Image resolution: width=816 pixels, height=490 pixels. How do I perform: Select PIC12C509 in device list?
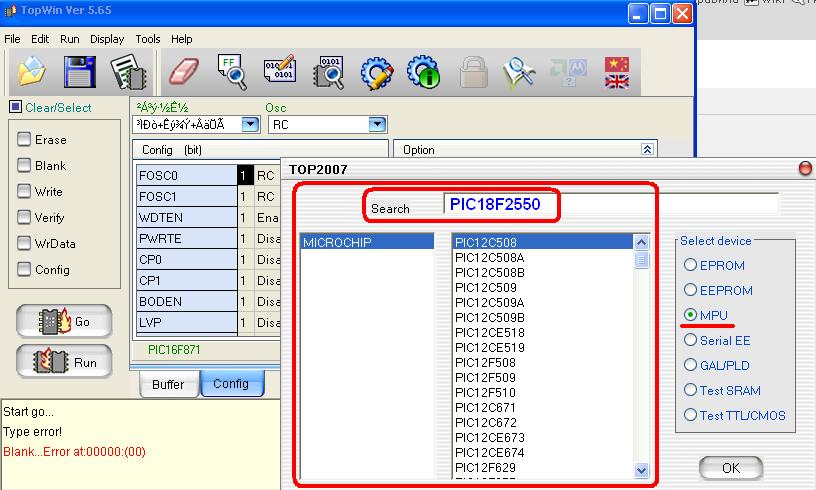coord(543,288)
